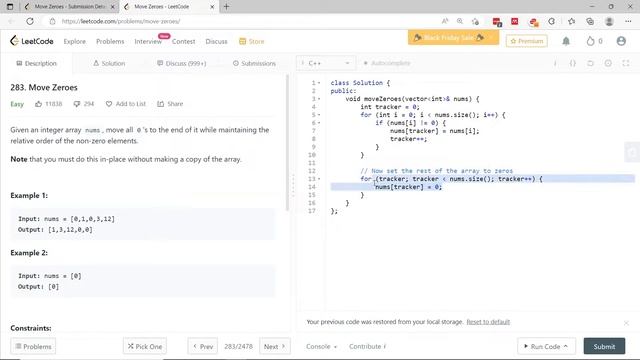Click the panel divider handle
640x360 pixels.
tap(293, 186)
